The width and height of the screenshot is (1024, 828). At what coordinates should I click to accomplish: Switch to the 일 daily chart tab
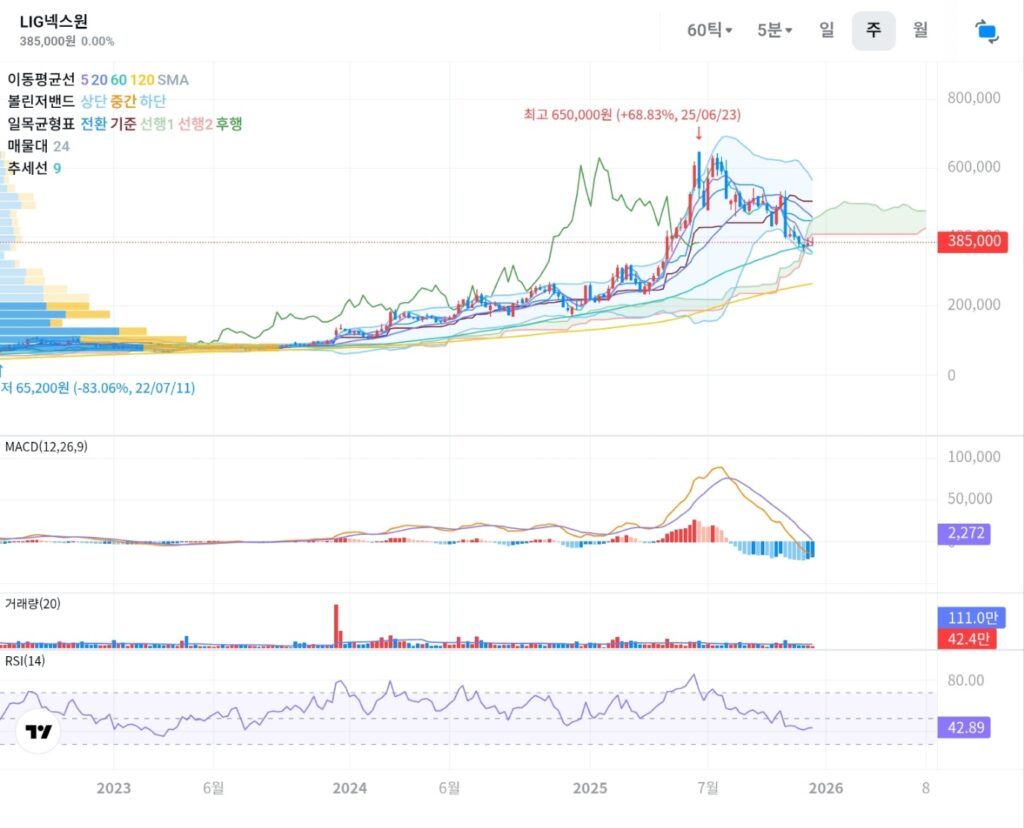point(826,30)
